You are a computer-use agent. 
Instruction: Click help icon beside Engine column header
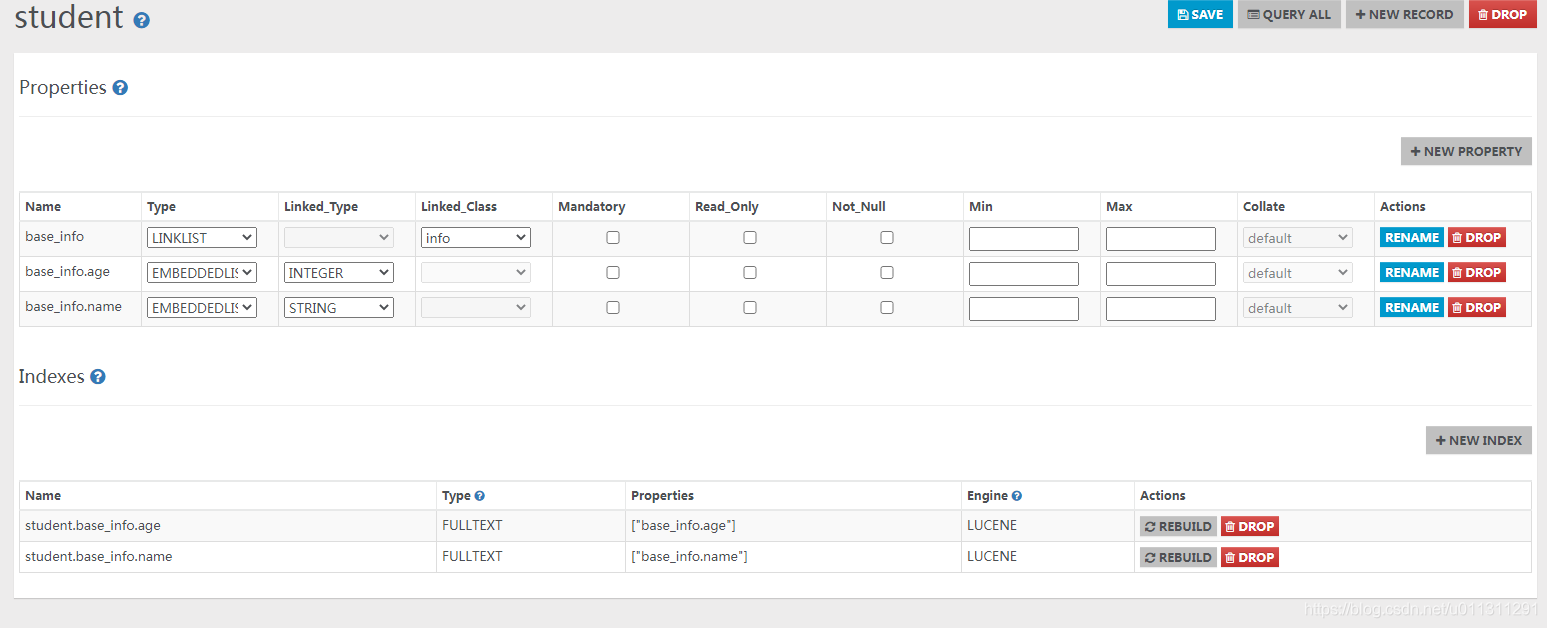pos(1017,496)
